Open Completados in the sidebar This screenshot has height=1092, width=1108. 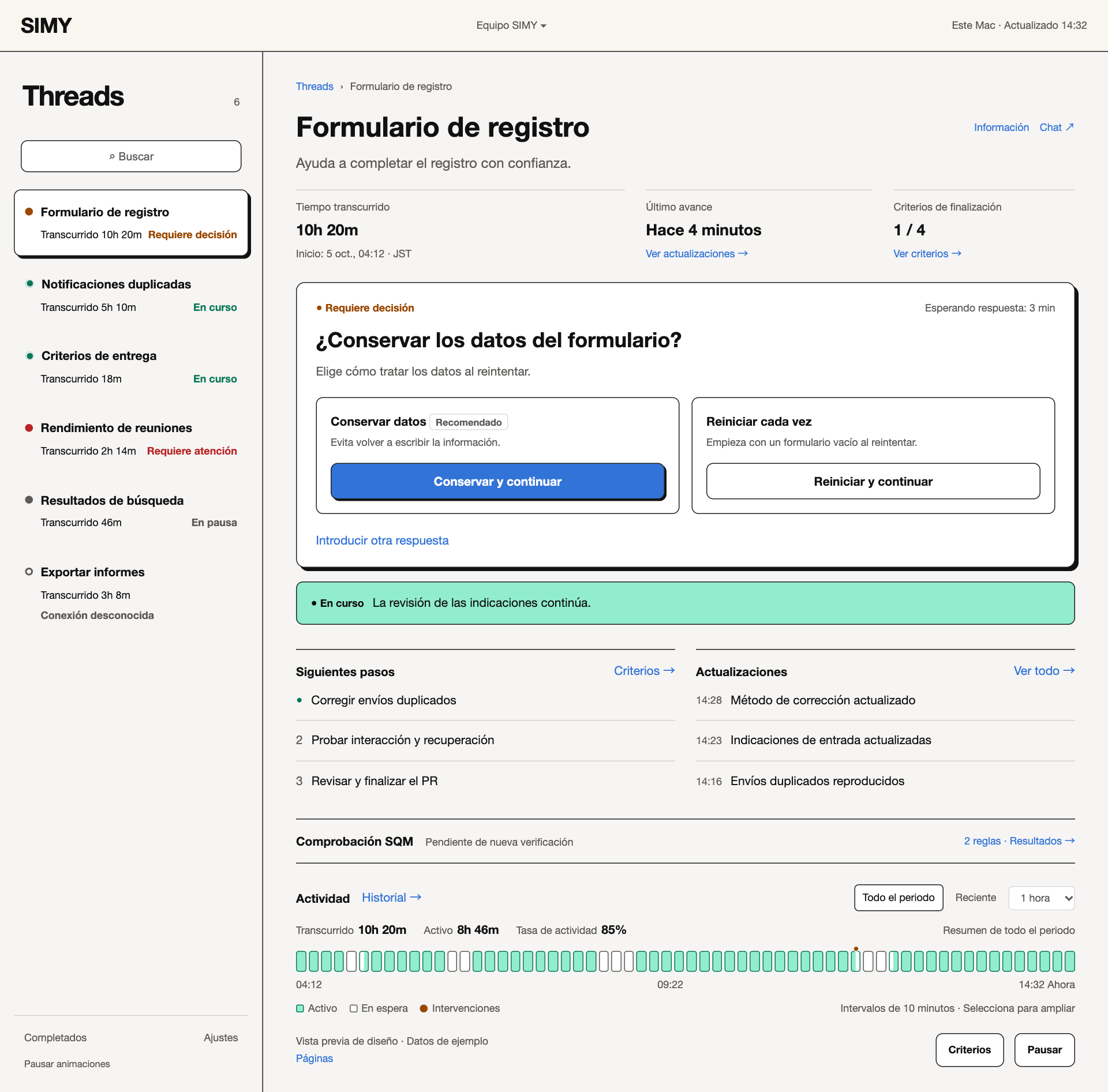pos(55,1038)
